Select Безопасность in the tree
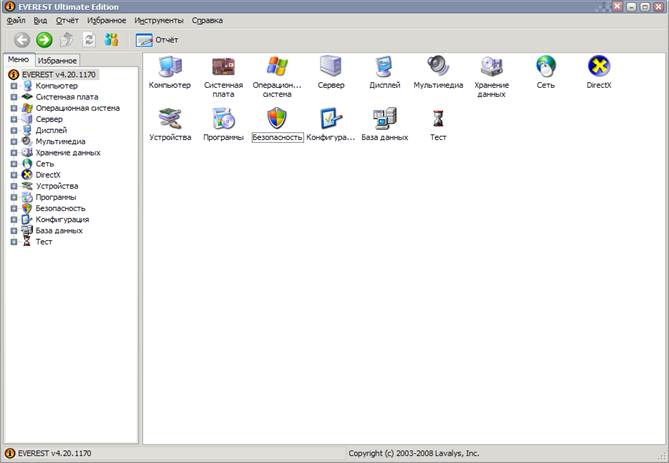669x463 pixels. 61,208
